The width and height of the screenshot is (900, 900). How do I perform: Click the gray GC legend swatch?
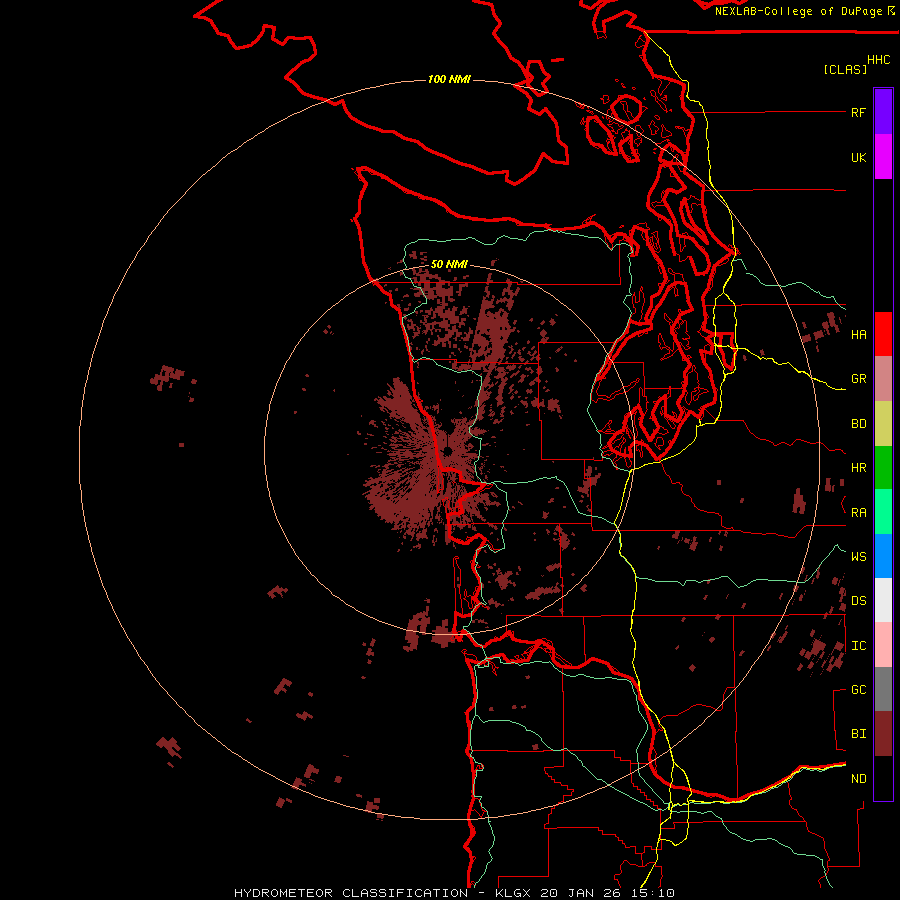[x=883, y=689]
